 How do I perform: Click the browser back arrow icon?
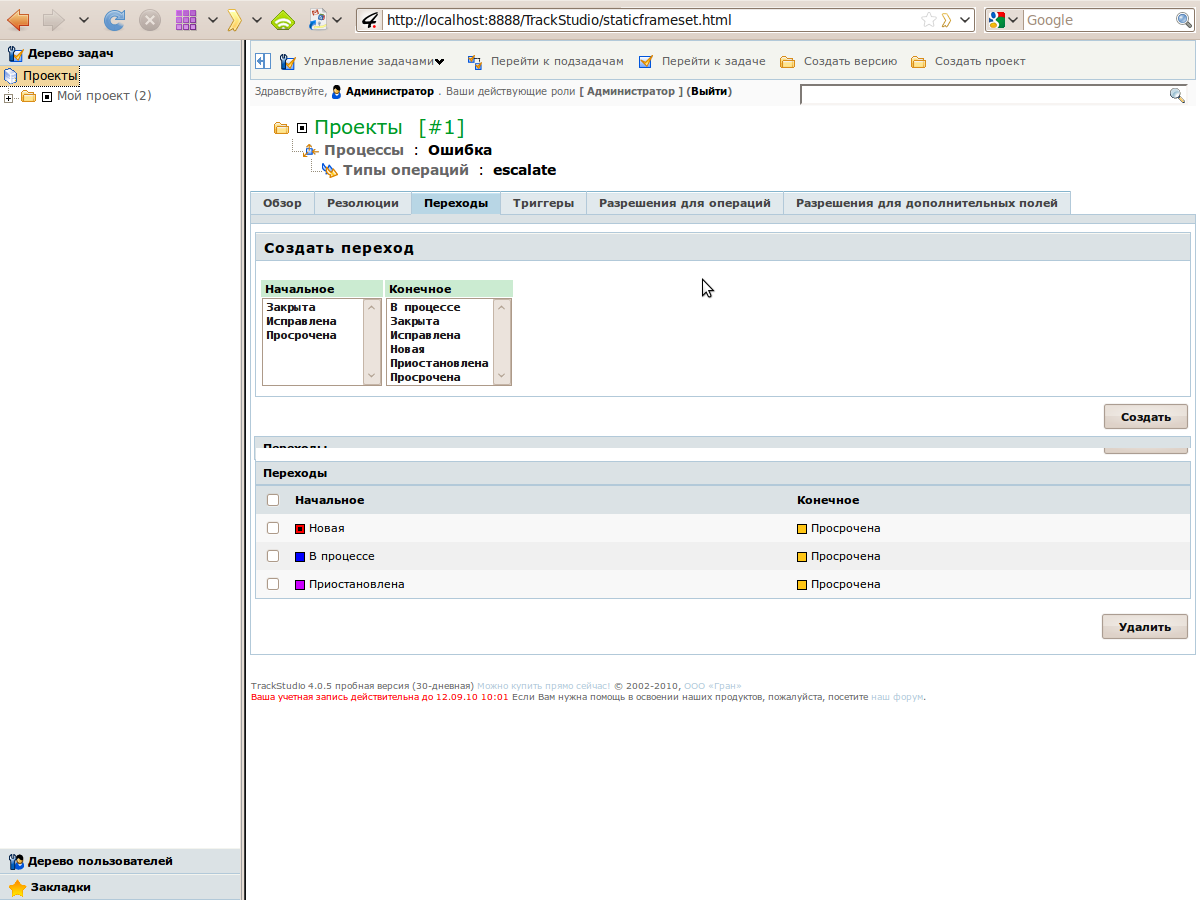coord(18,19)
